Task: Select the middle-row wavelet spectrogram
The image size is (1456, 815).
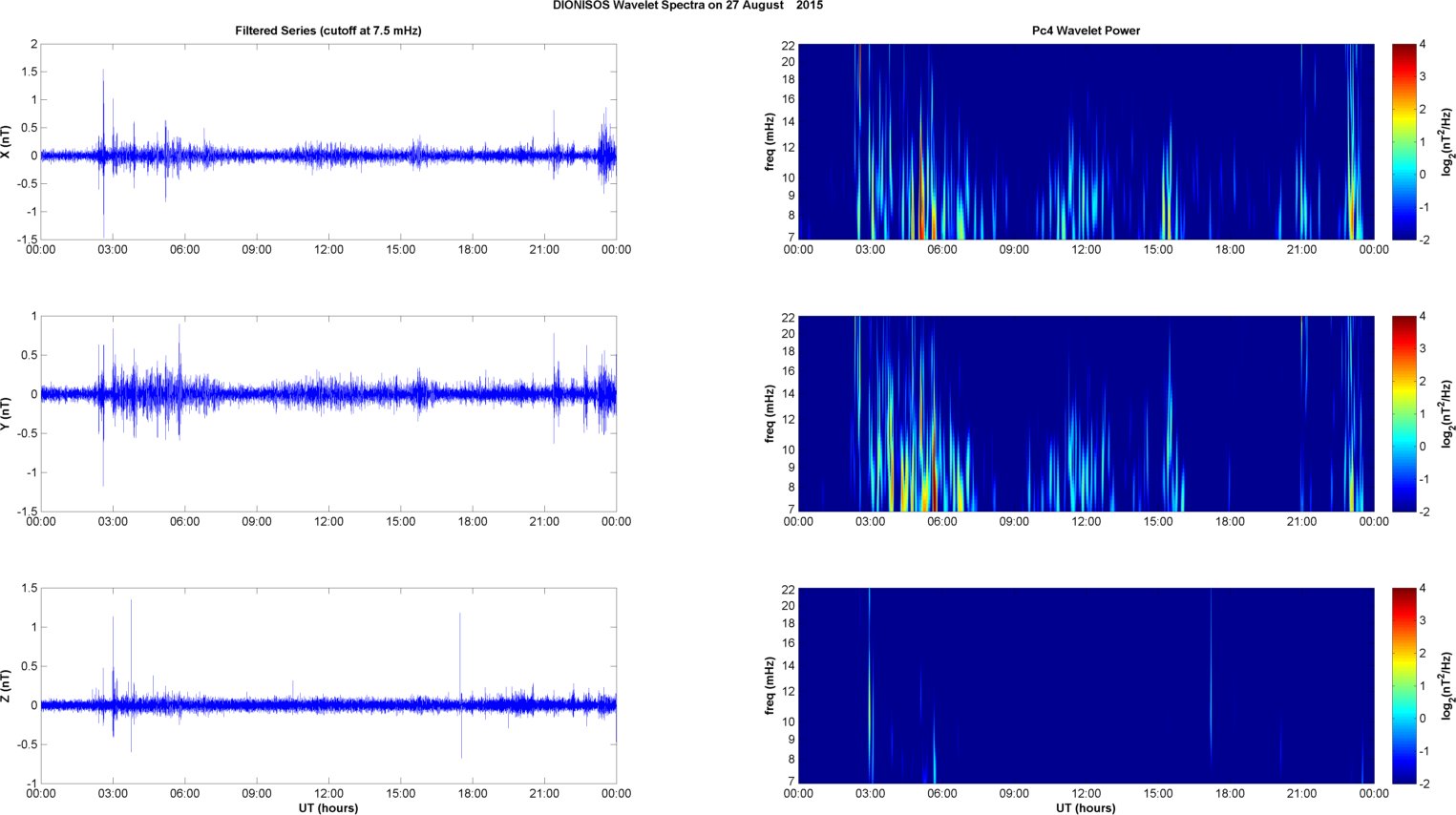Action: pyautogui.click(x=1086, y=413)
